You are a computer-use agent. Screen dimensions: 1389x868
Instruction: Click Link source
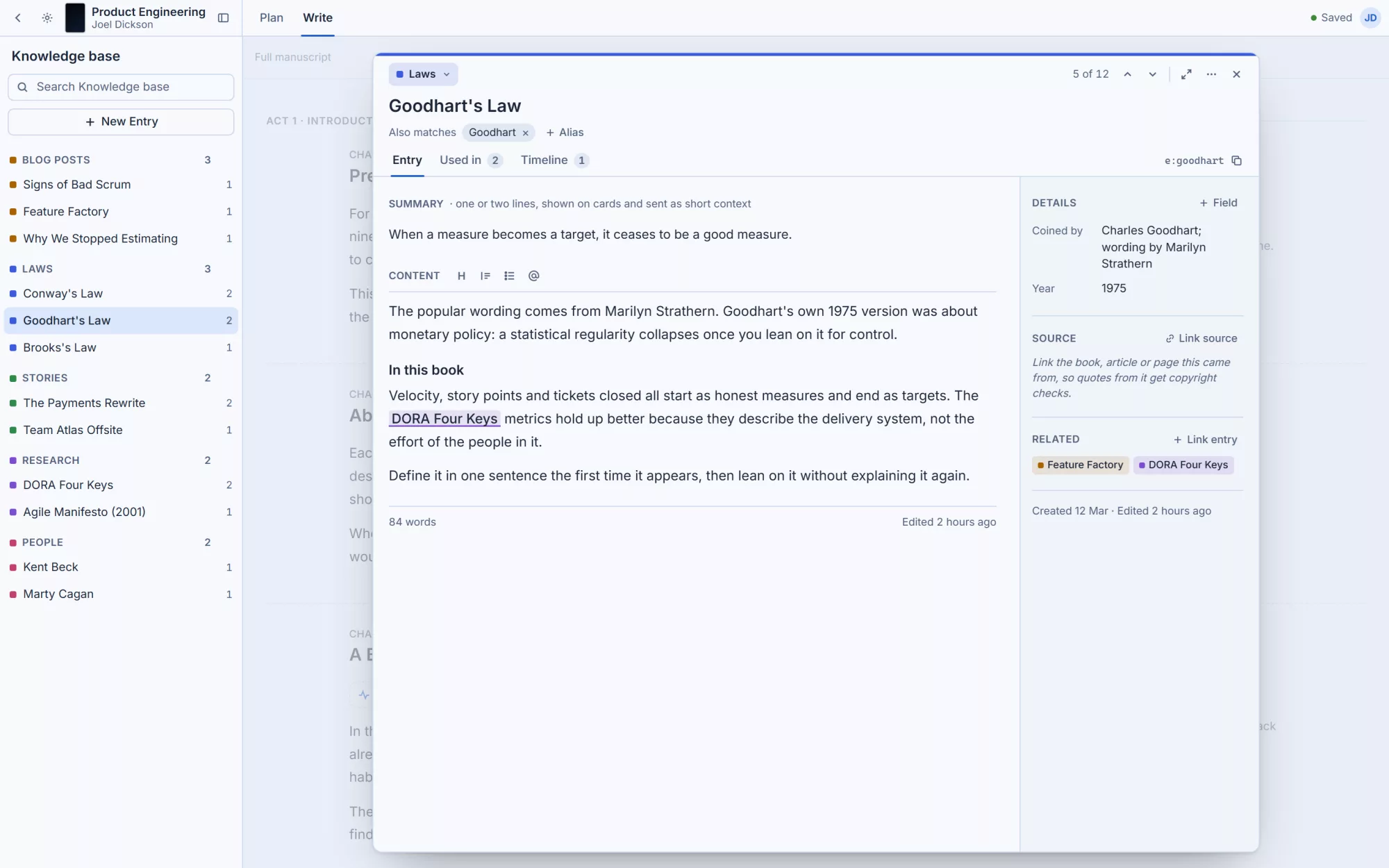[x=1201, y=338]
